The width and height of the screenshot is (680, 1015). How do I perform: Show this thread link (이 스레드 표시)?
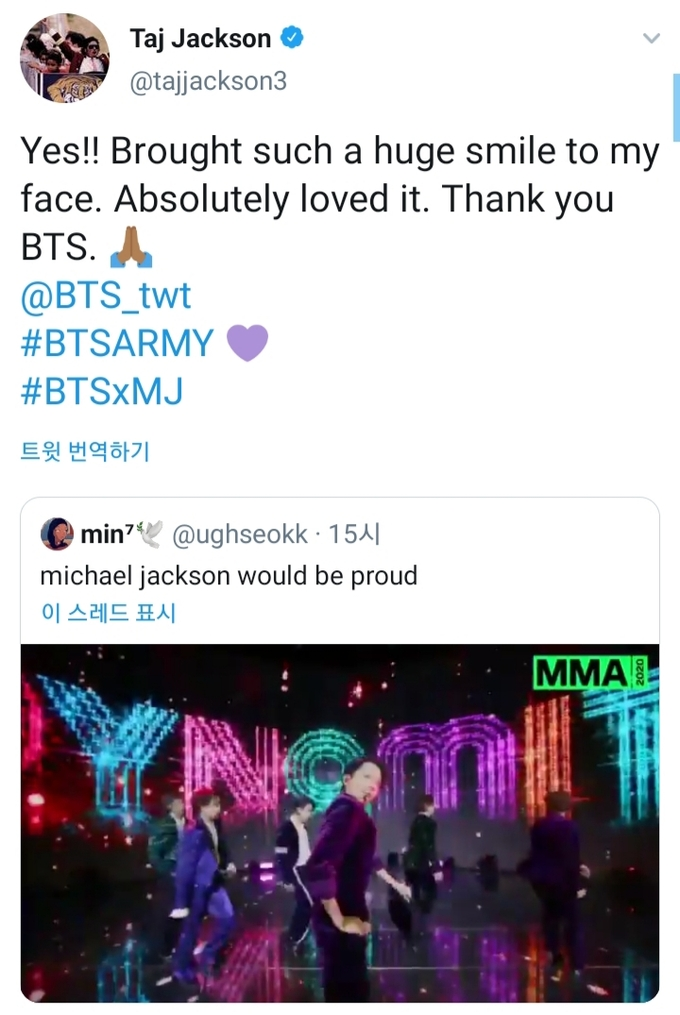point(108,612)
